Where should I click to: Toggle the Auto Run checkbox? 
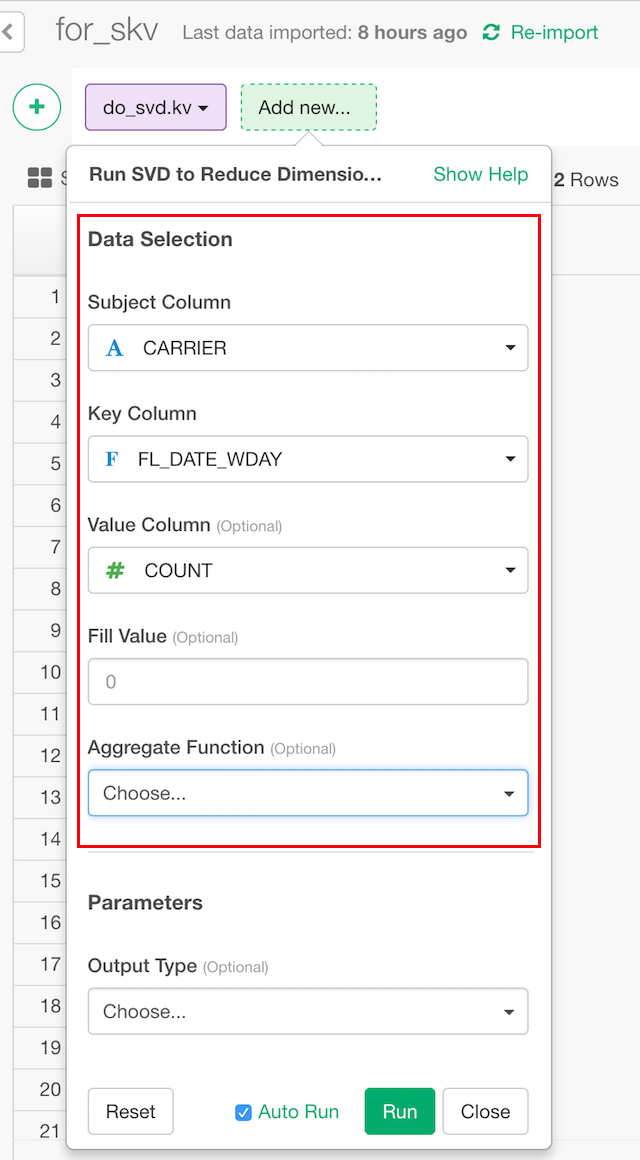coord(243,1112)
